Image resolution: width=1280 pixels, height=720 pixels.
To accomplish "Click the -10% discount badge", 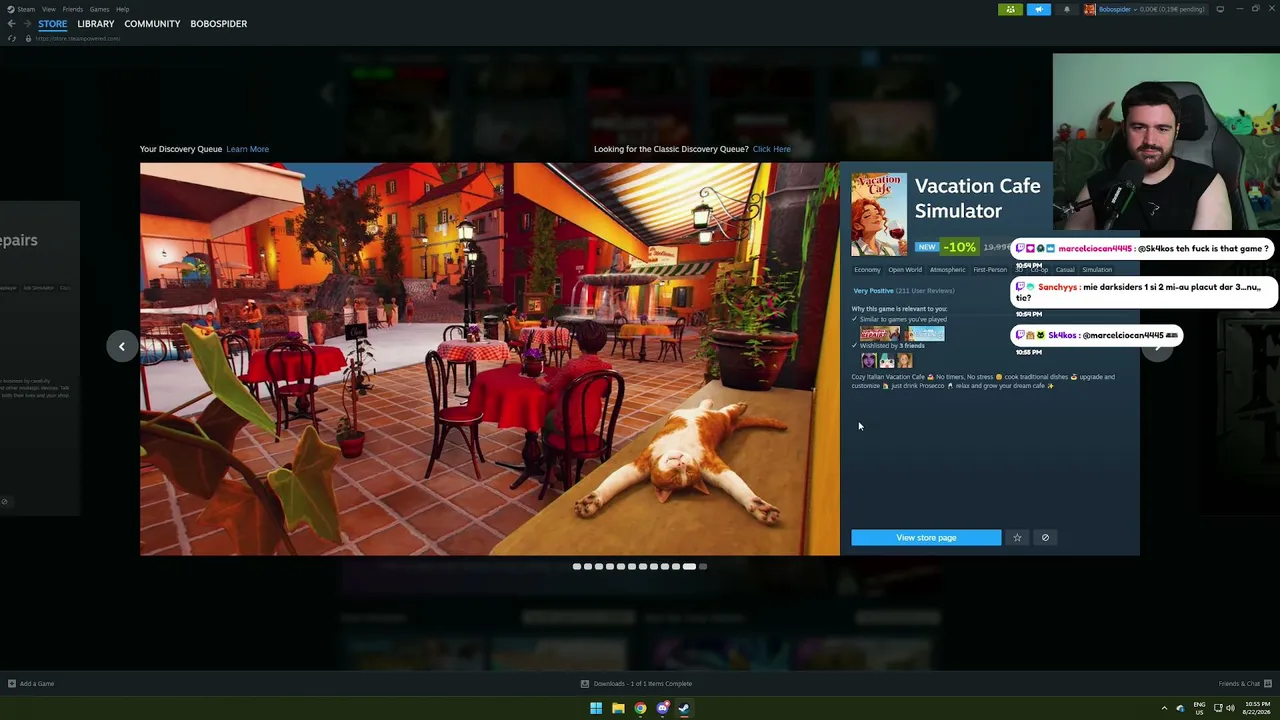I will [959, 247].
